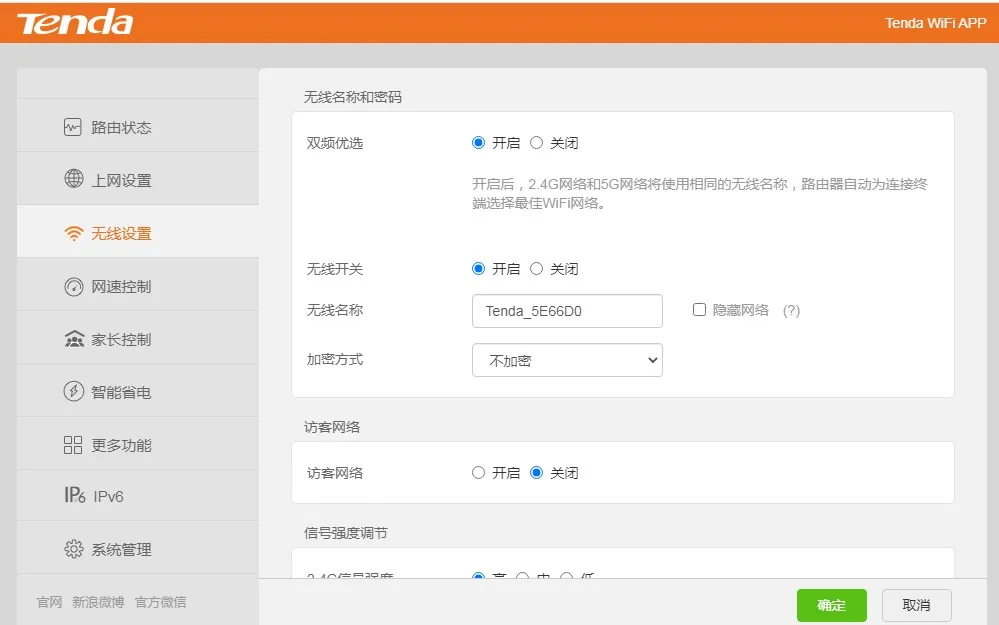Screen dimensions: 999x625
Task: Select the 无线设置 menu item
Action: tap(138, 231)
